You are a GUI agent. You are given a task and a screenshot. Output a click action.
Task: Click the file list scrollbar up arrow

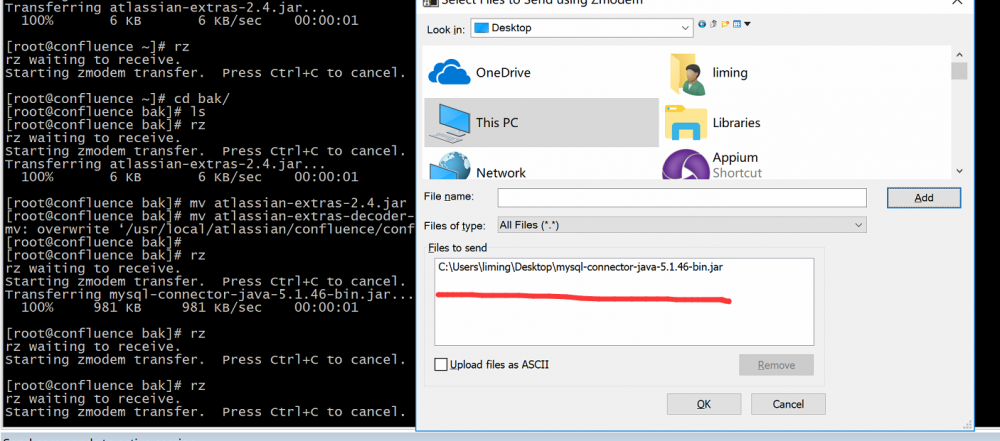click(x=959, y=55)
